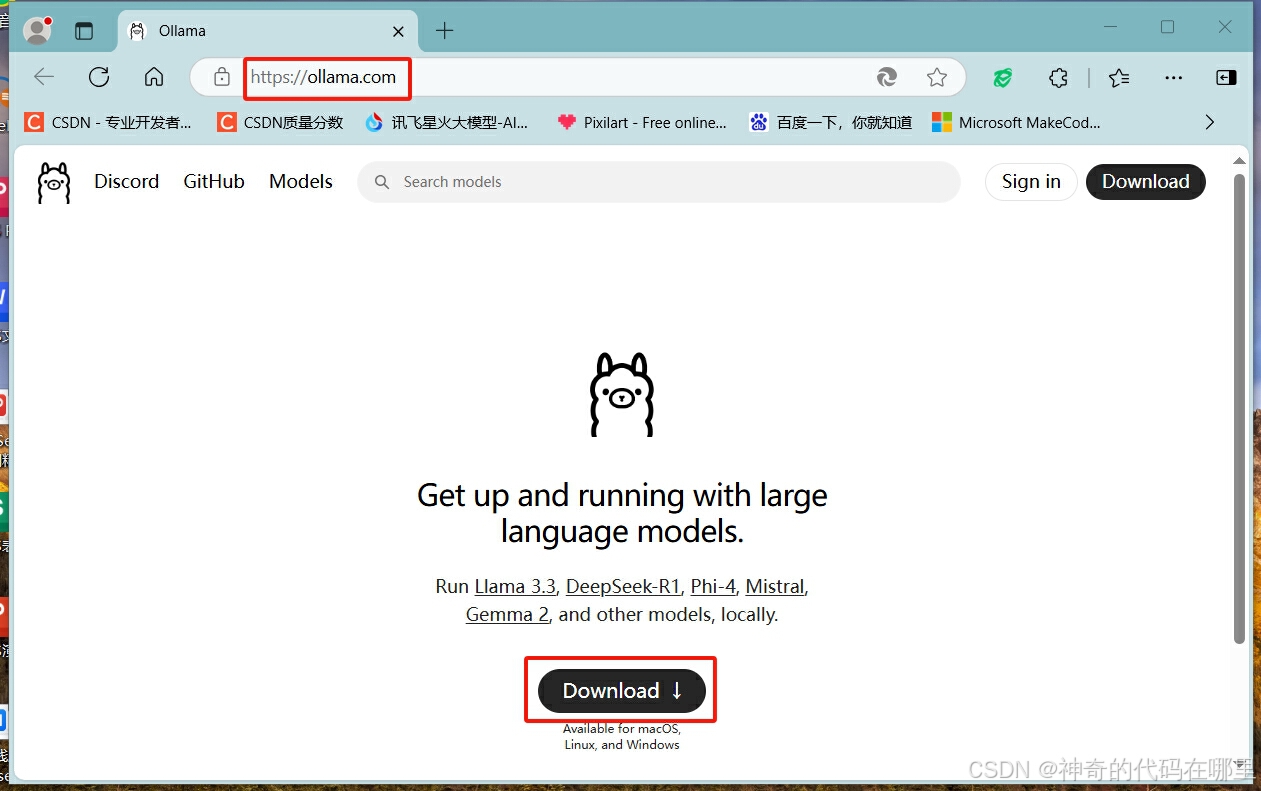Screen dimensions: 1261x791
Task: Open a new browser tab
Action: 445,31
